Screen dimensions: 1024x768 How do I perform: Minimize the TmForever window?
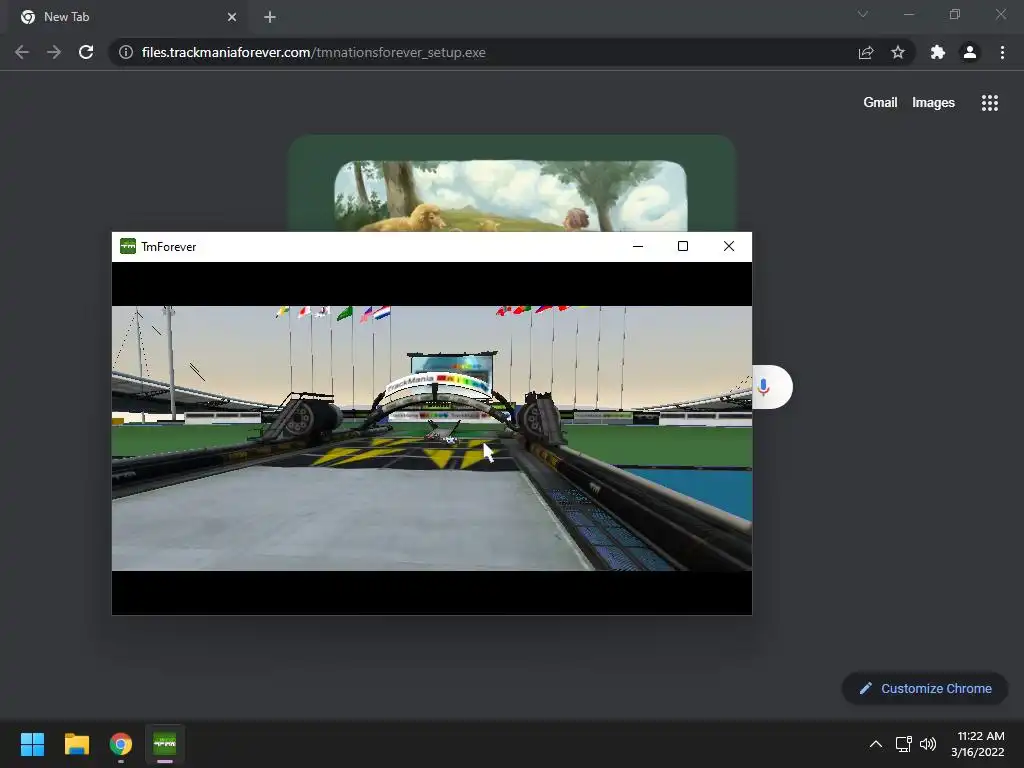point(638,246)
